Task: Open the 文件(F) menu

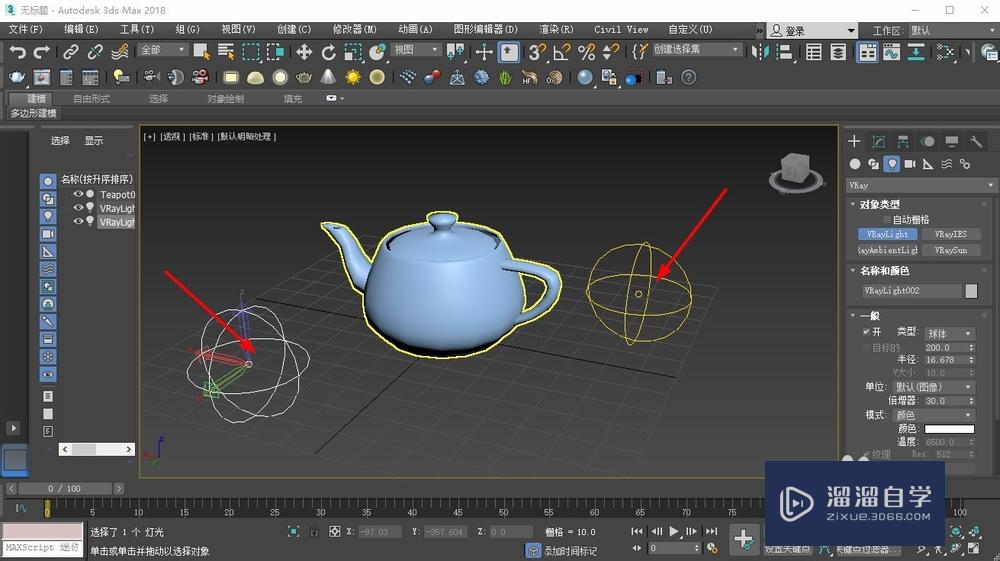Action: (26, 29)
